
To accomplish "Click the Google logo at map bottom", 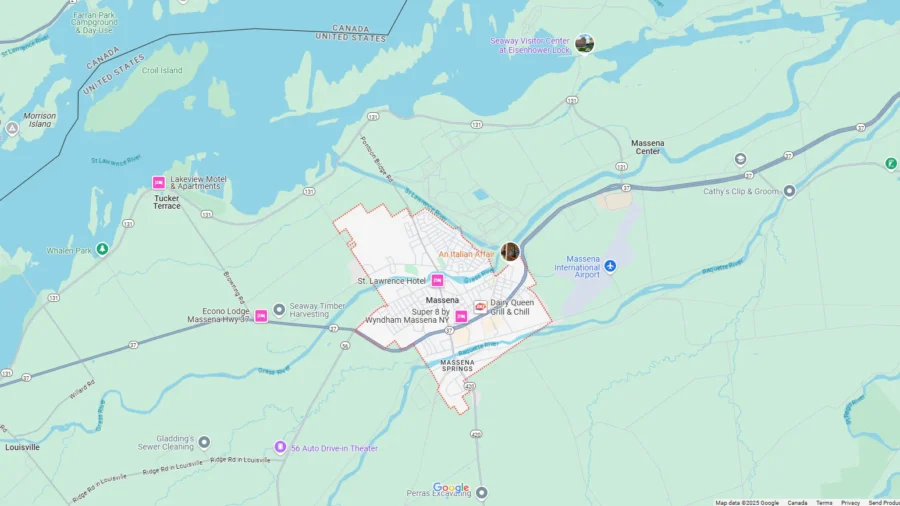I will coord(451,488).
